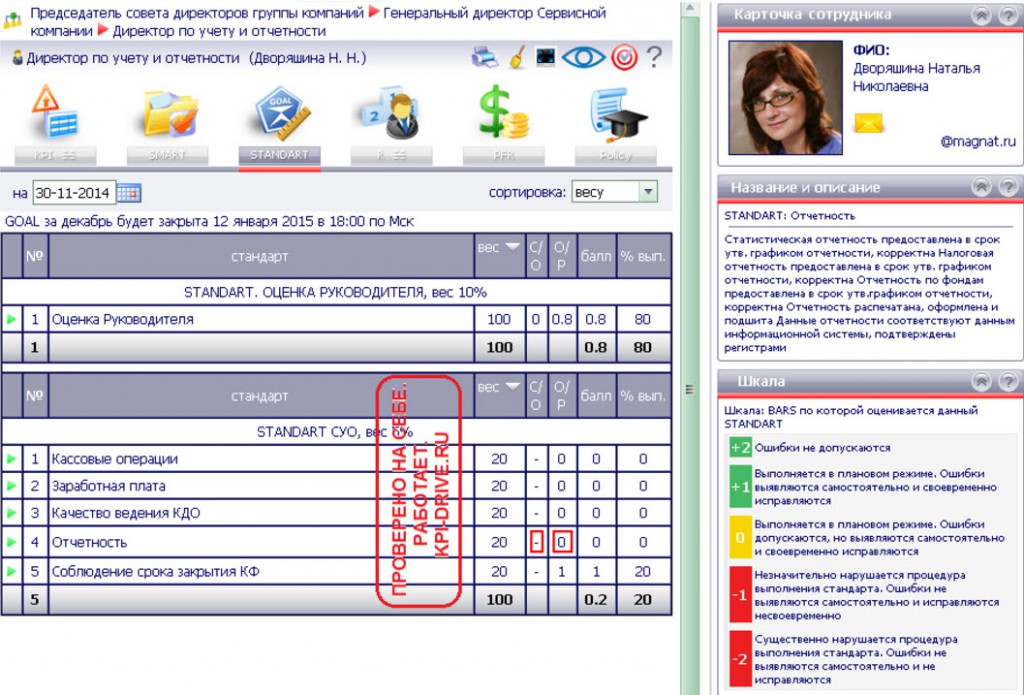Open help for Название и описание panel
Screen dimensions: 1024x695
tap(1008, 187)
